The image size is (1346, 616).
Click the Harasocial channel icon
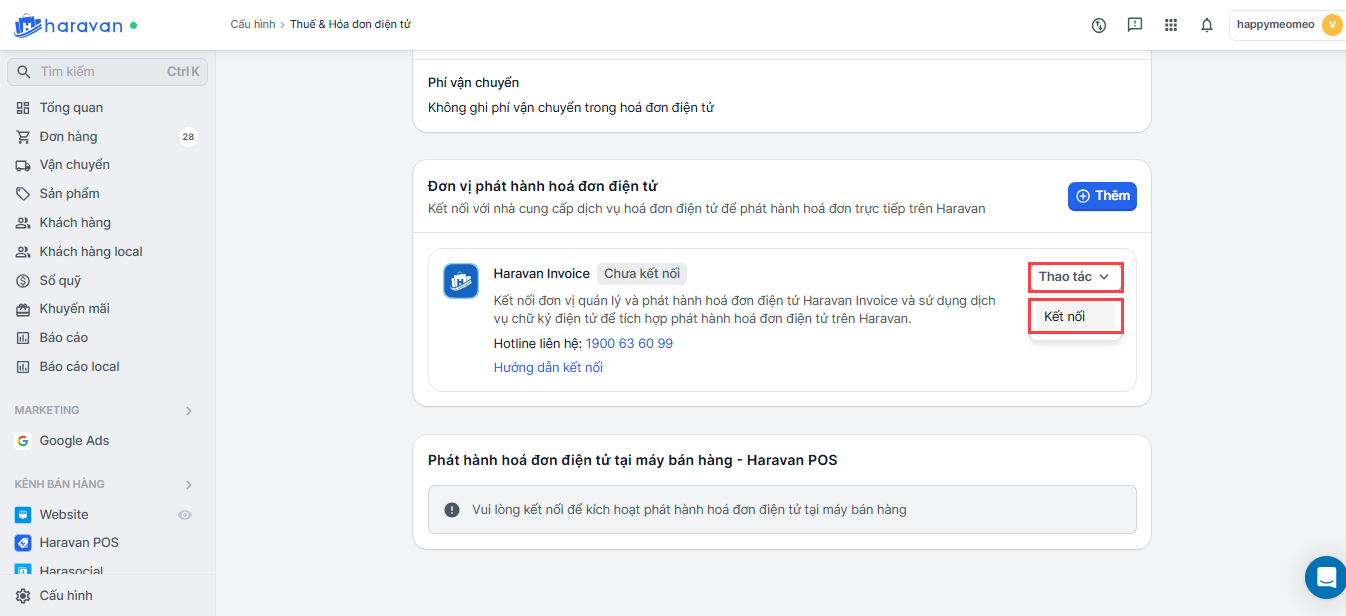(23, 570)
